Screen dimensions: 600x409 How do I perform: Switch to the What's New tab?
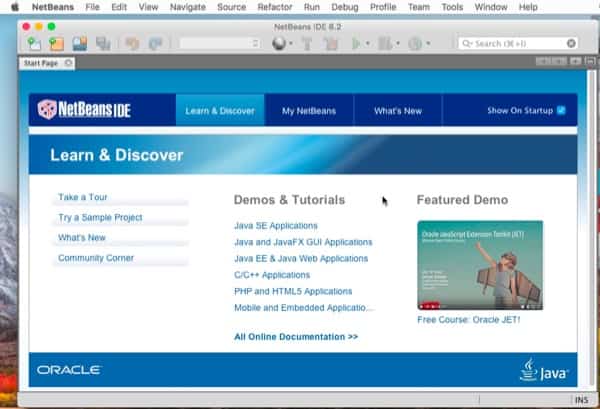[x=398, y=111]
